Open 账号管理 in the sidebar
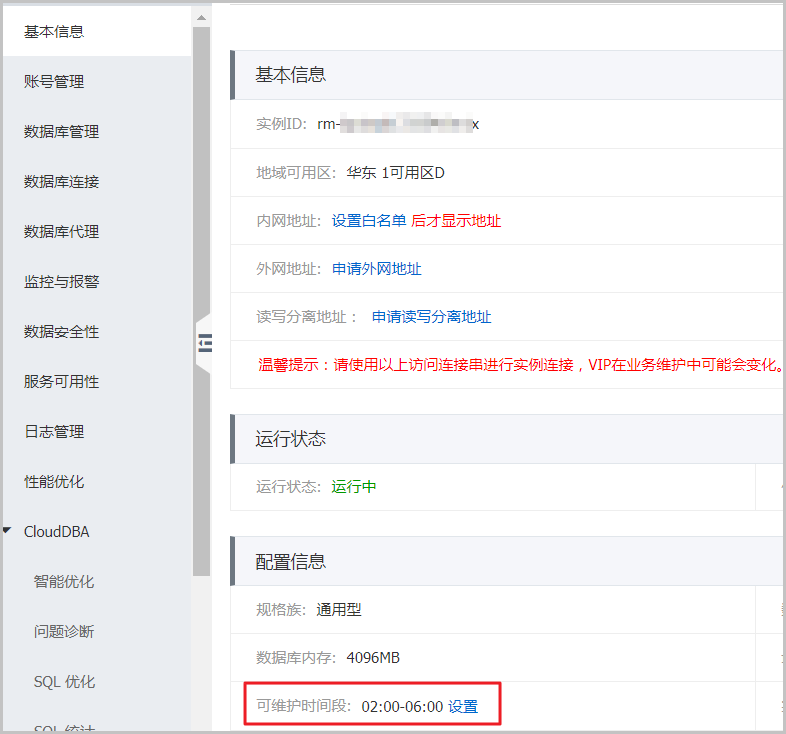 [x=54, y=81]
